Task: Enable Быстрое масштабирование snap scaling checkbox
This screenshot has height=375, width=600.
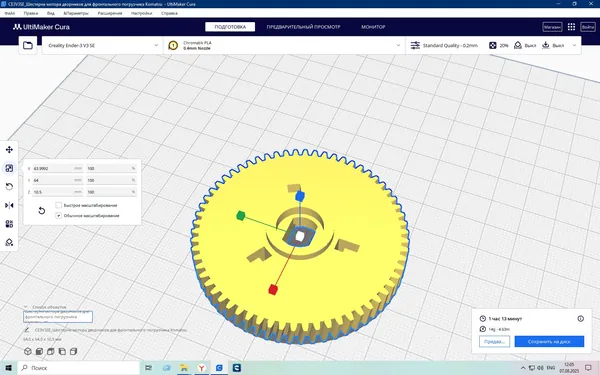Action: click(x=59, y=205)
